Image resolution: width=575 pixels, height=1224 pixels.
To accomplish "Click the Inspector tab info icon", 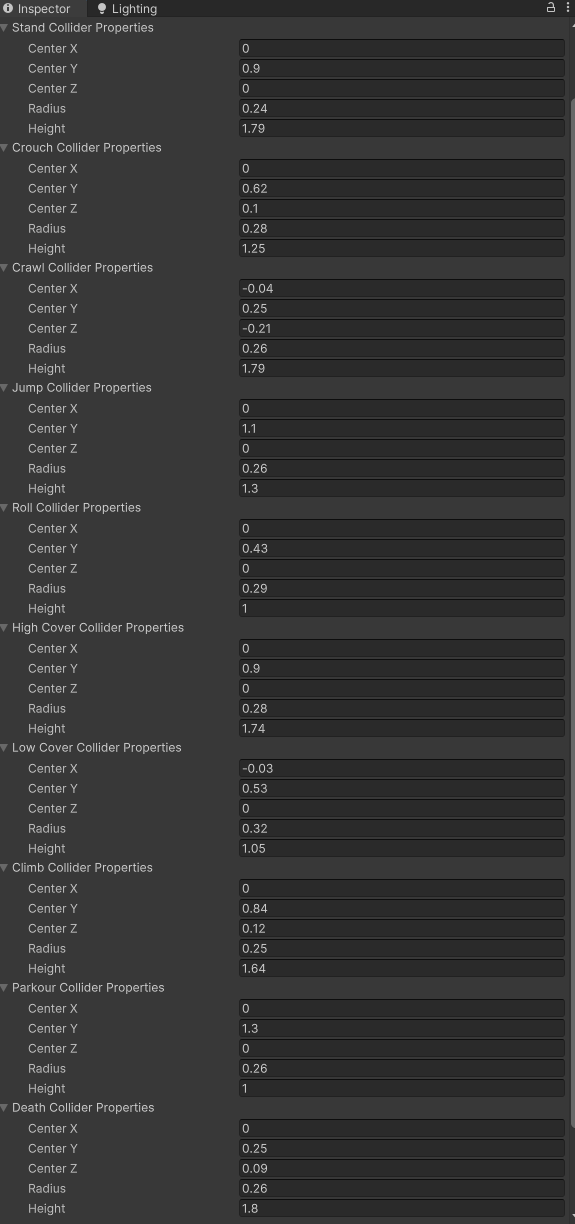I will [8, 9].
